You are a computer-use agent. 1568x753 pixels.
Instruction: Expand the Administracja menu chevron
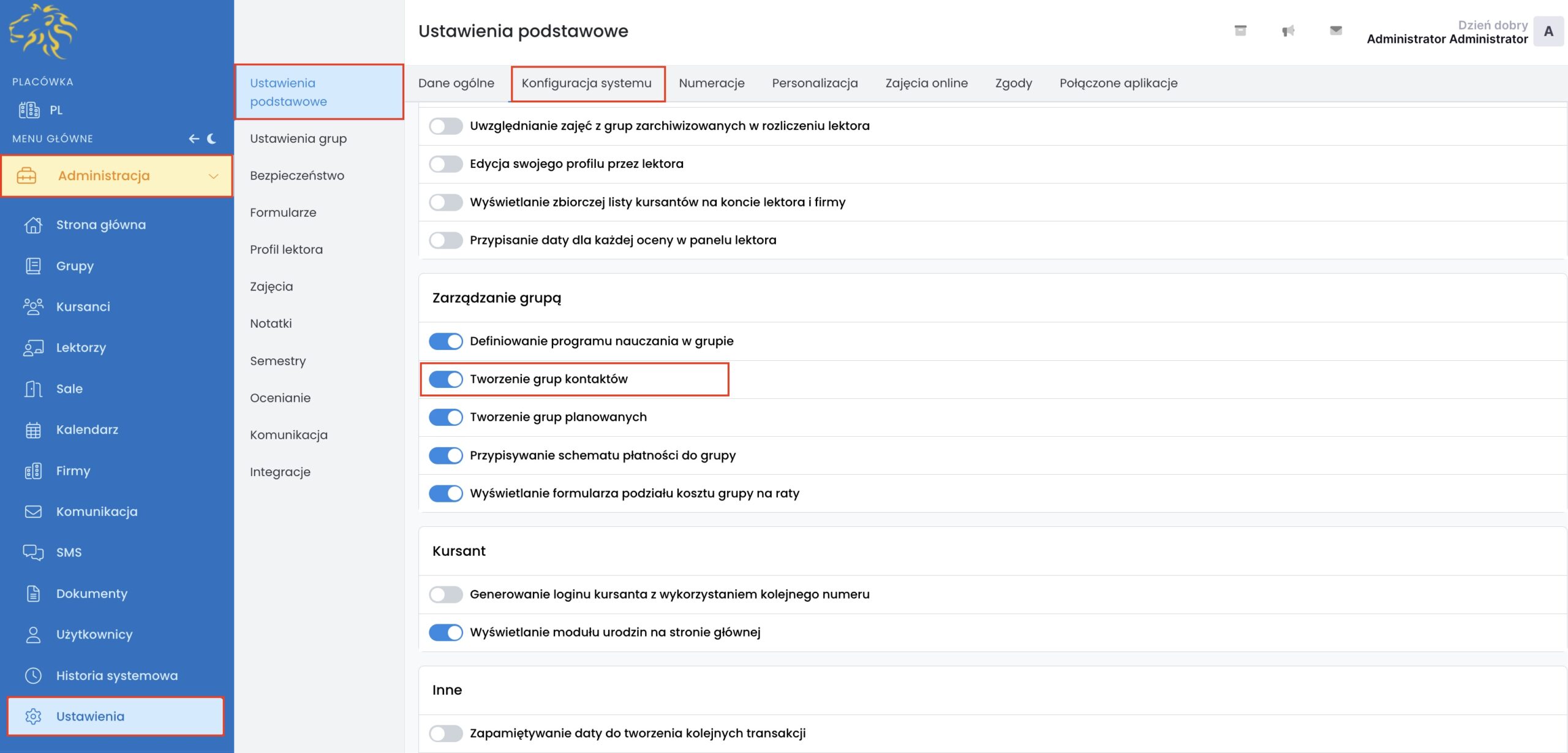tap(213, 176)
